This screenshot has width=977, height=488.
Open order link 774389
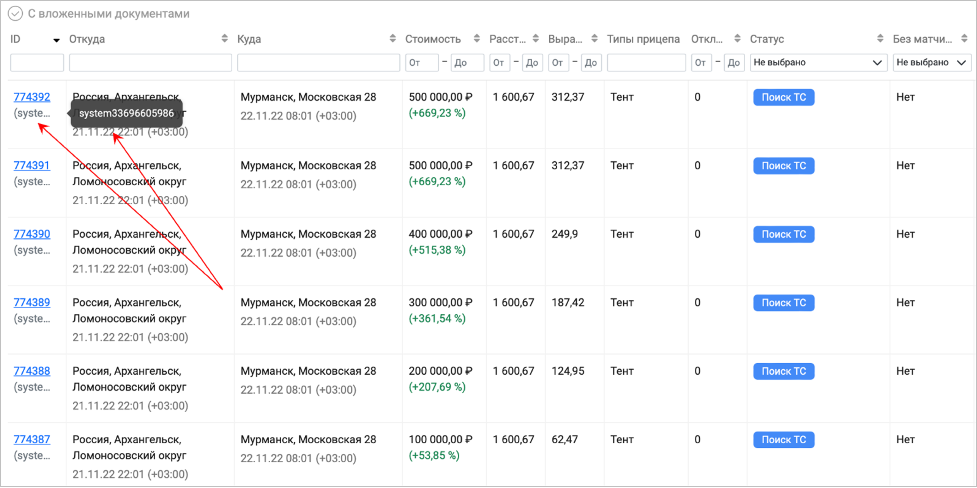click(32, 302)
